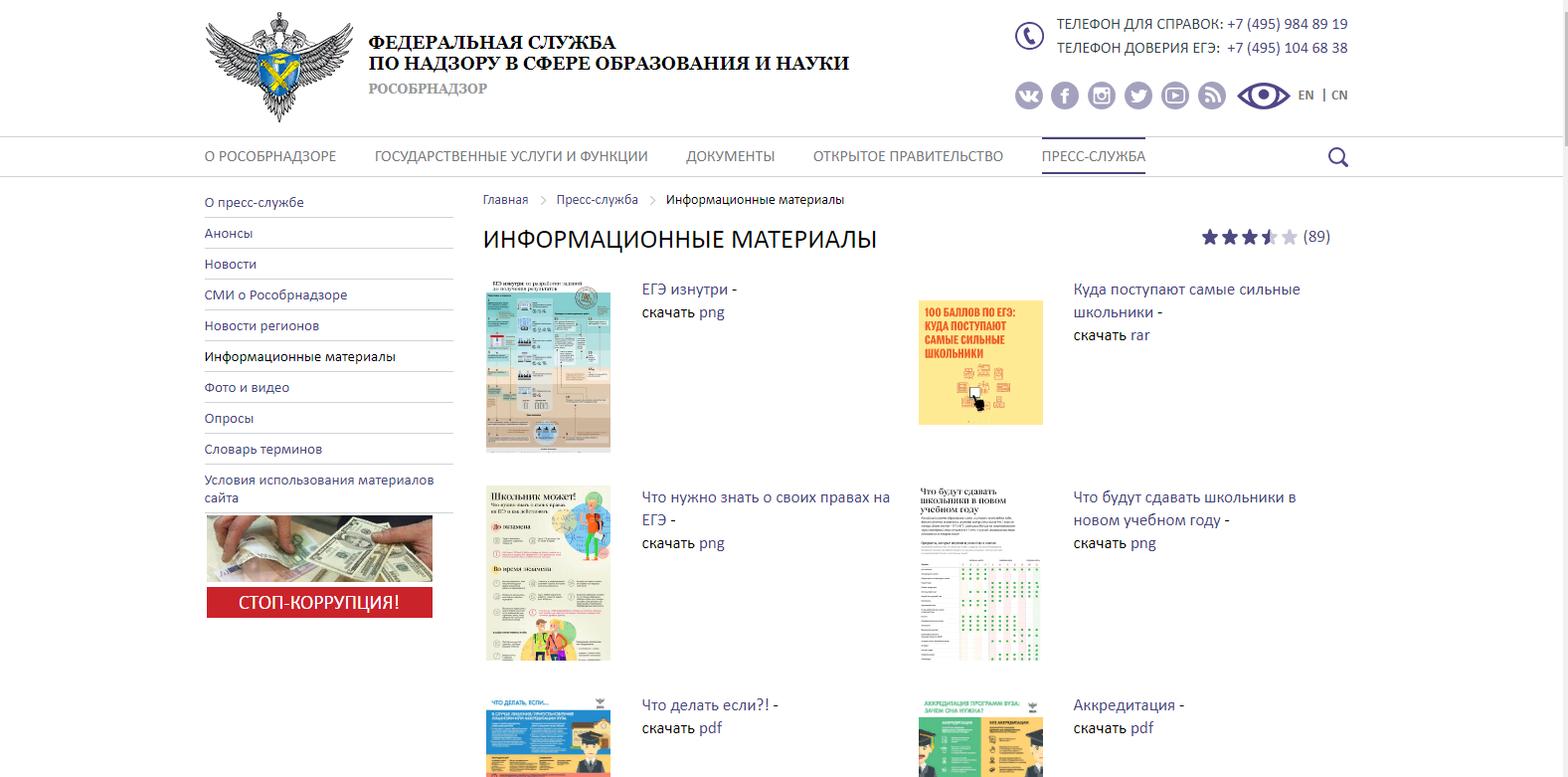Click the Rosobrnadzor eagle emblem logo
Screen dimensions: 1568x777
tap(278, 67)
